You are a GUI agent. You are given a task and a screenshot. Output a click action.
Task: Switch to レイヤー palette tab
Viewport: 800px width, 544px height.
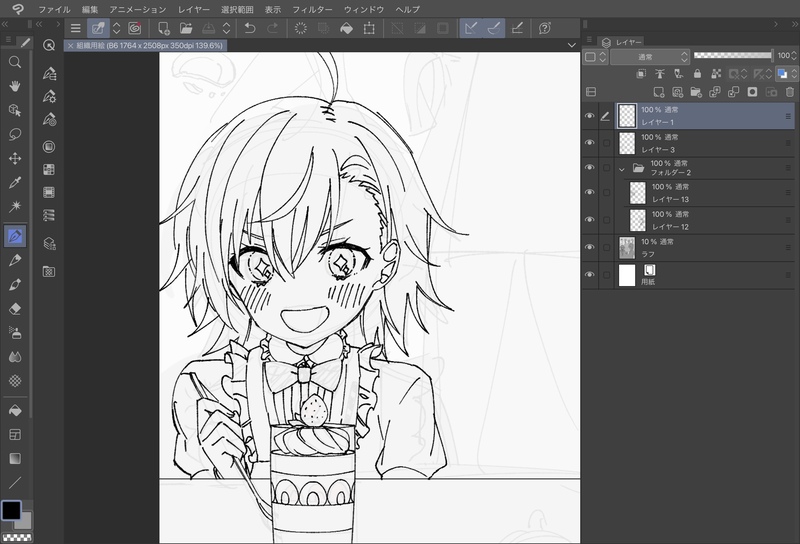pyautogui.click(x=622, y=42)
